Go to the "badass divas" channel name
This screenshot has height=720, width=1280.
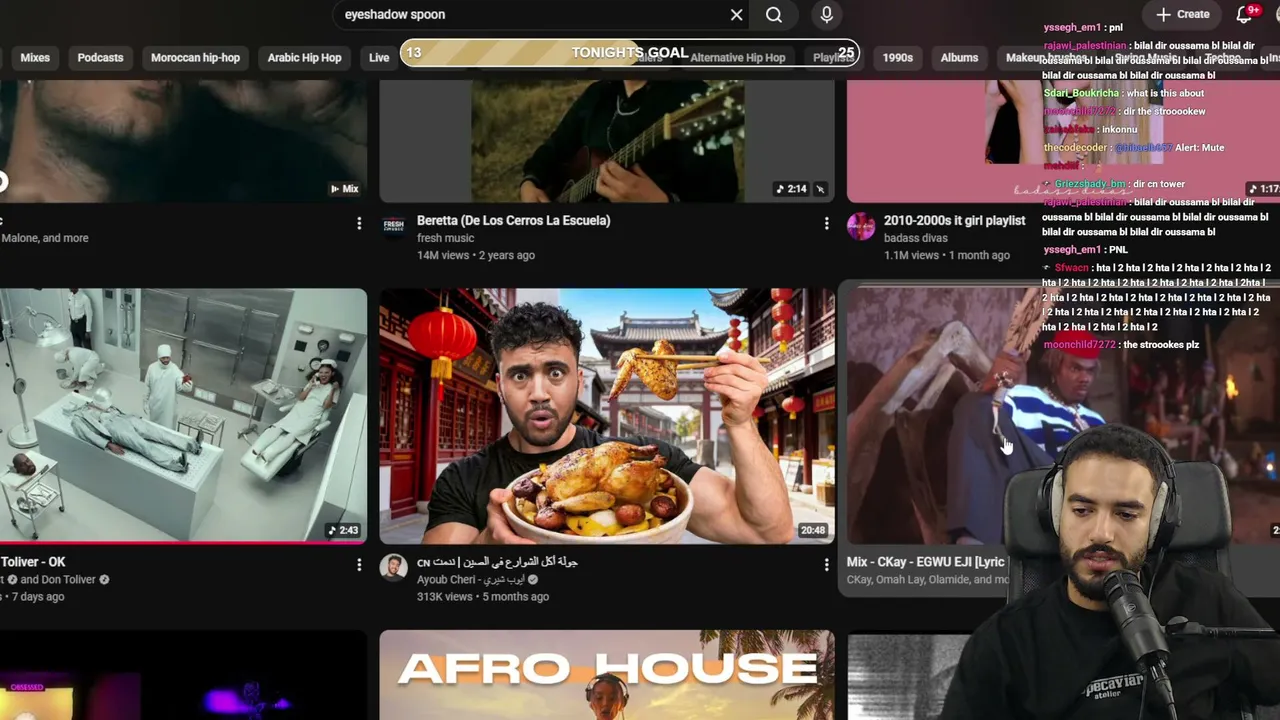(x=915, y=238)
